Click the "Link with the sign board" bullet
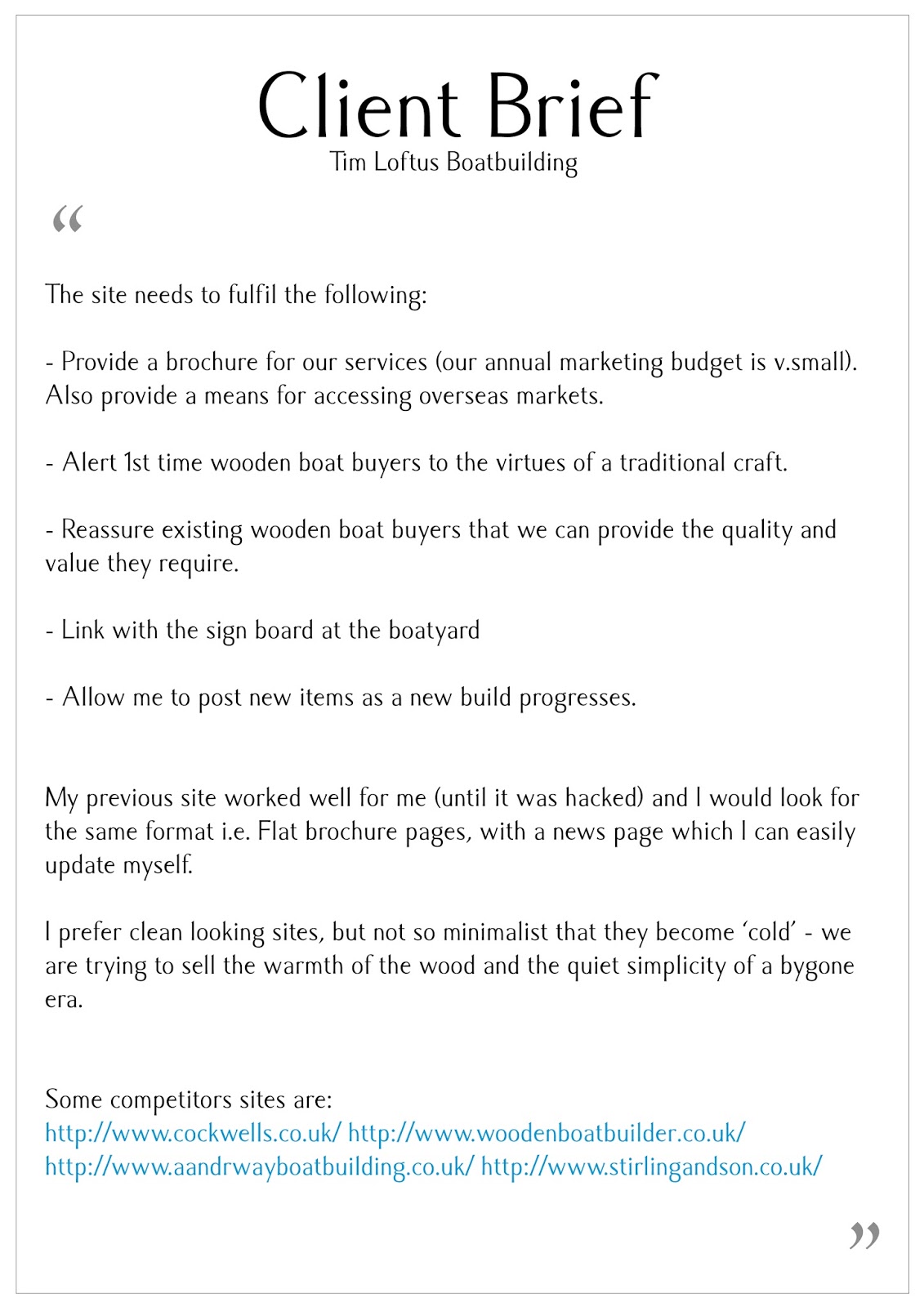Screen dimensions: 924x1307 pyautogui.click(x=262, y=631)
